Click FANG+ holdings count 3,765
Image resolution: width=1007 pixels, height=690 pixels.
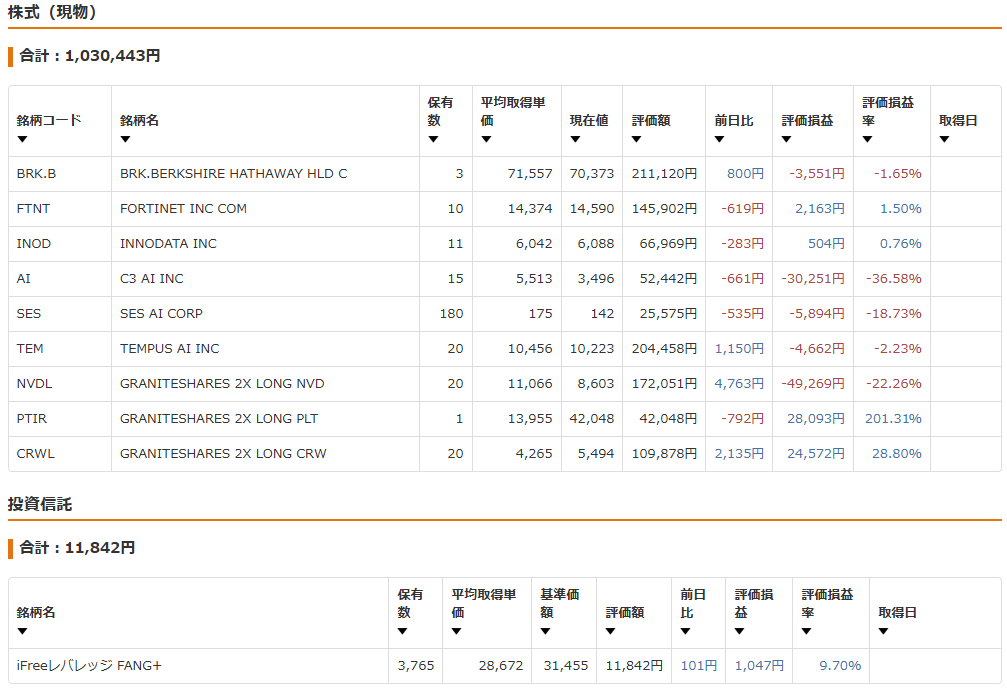tap(416, 666)
